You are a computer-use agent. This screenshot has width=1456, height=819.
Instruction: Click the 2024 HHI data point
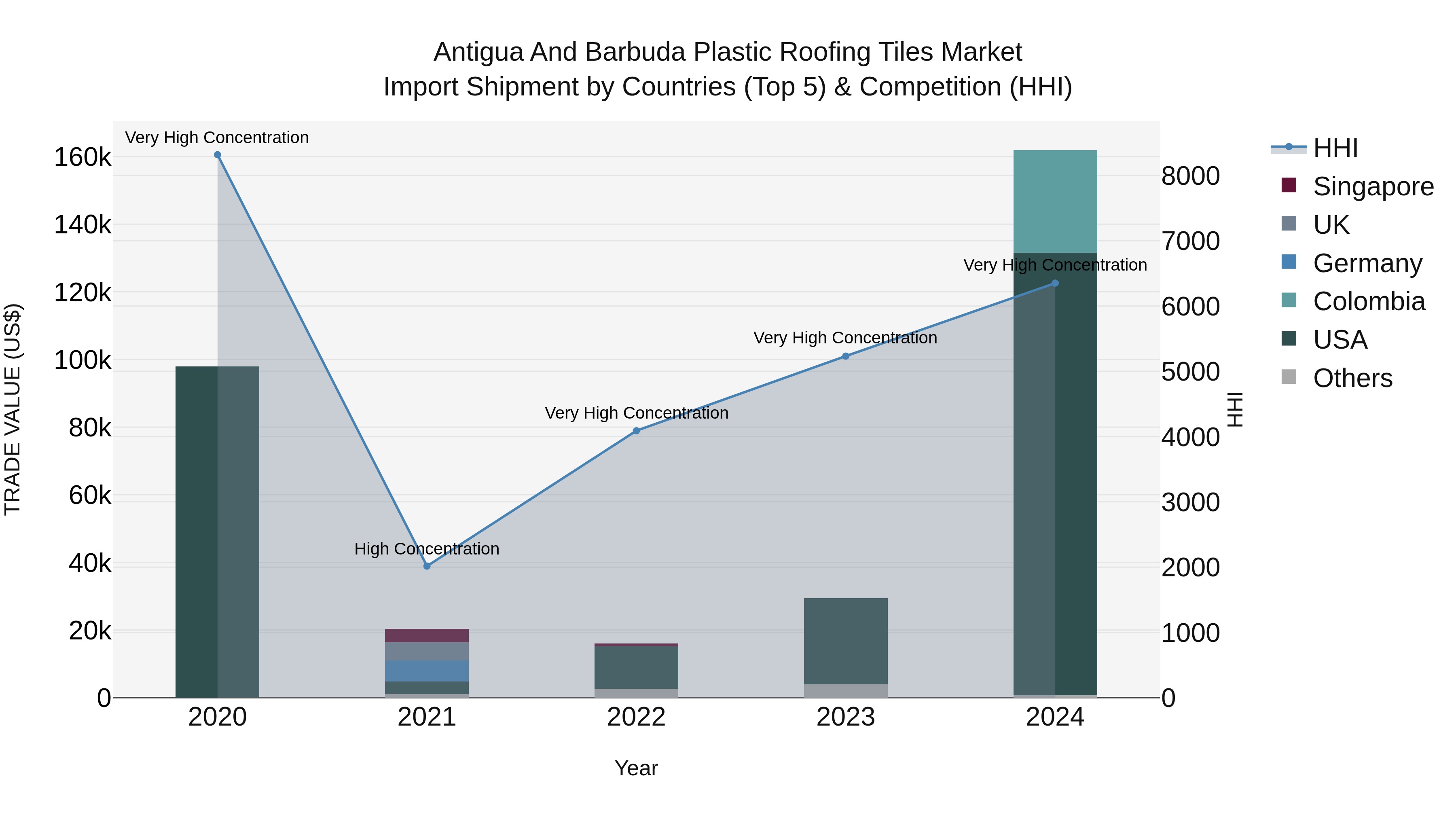(x=1055, y=283)
